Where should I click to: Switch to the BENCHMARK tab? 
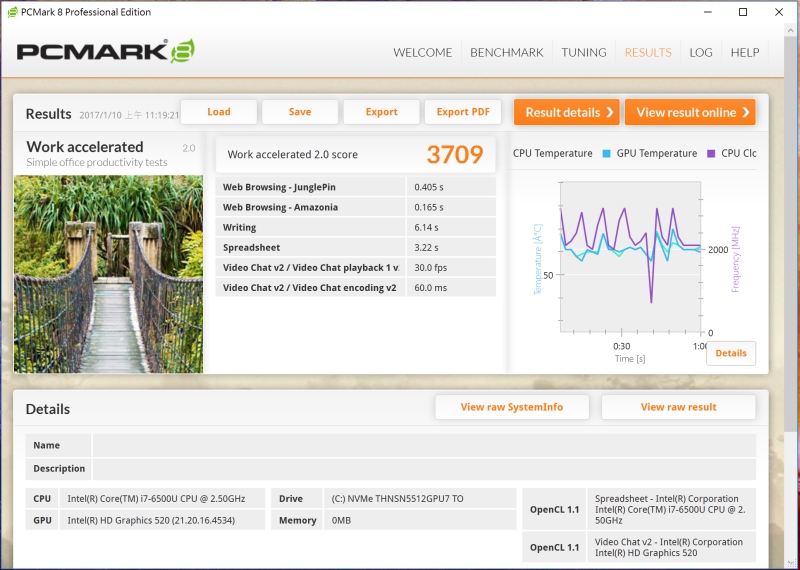coord(507,52)
